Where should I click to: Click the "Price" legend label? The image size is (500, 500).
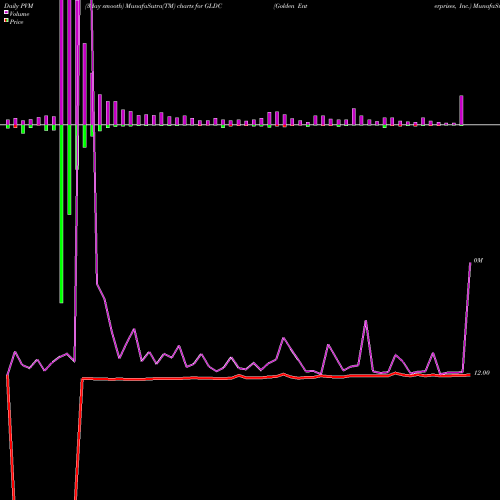coord(16,22)
